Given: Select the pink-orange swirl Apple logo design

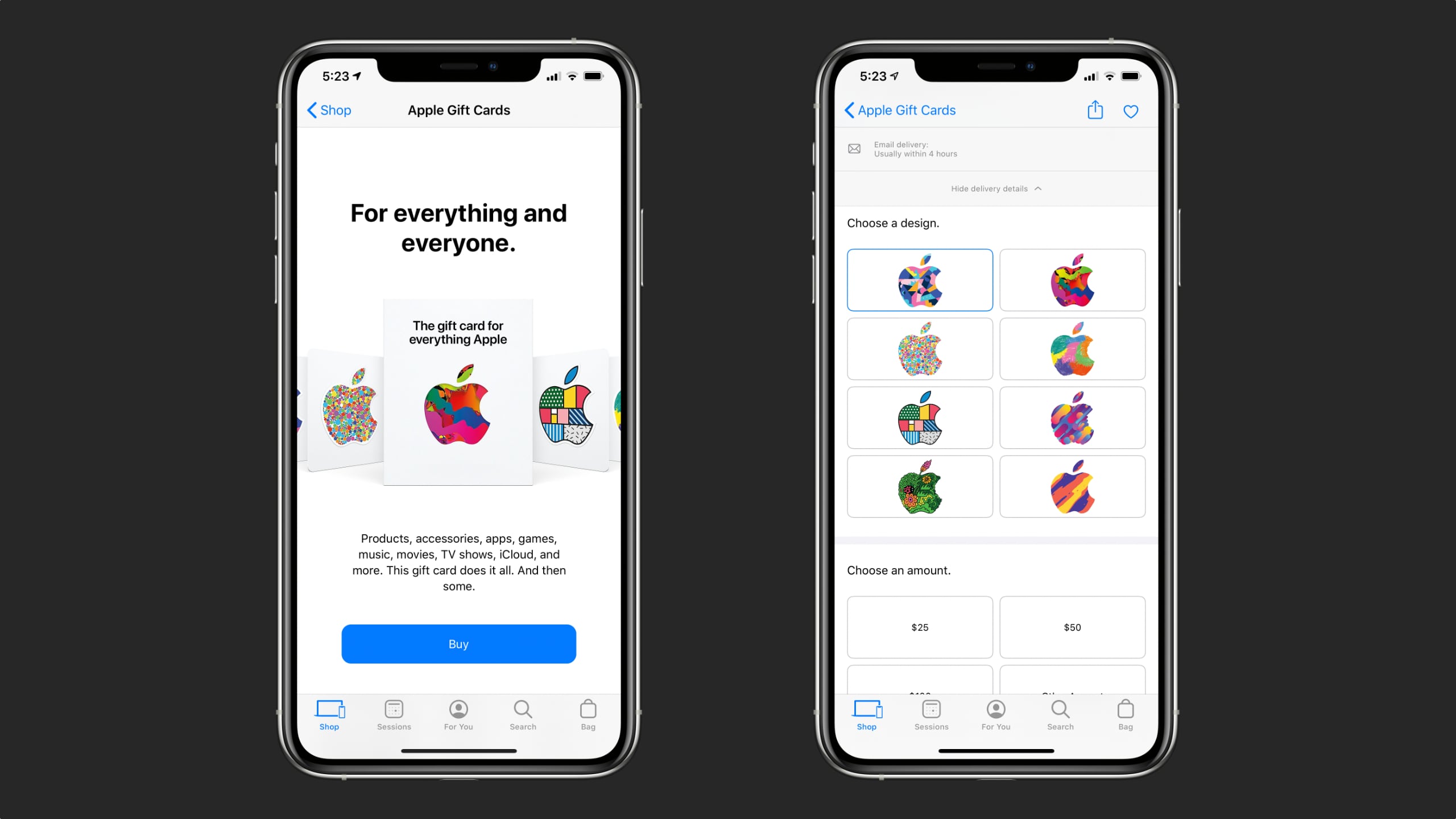Looking at the screenshot, I should click(1071, 486).
